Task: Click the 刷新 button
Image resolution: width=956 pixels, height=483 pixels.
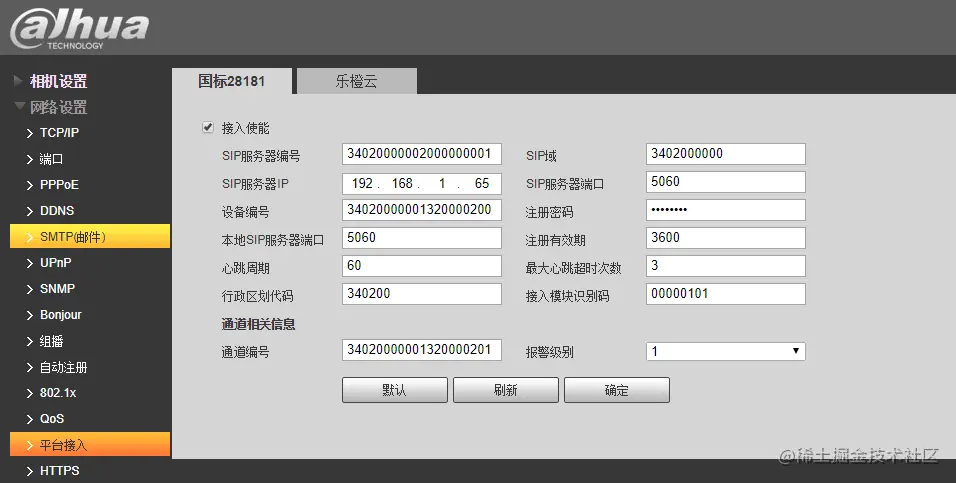Action: pyautogui.click(x=505, y=390)
